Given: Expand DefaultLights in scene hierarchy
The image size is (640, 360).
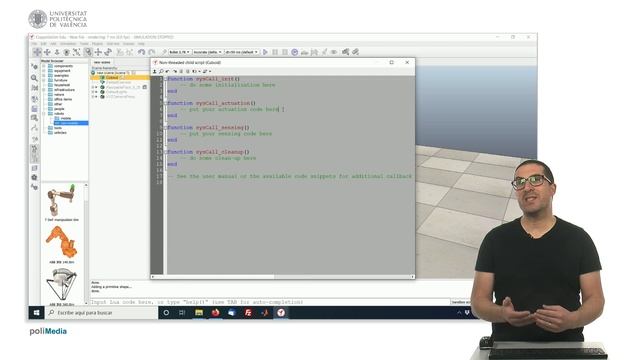Looking at the screenshot, I should 93,92.
